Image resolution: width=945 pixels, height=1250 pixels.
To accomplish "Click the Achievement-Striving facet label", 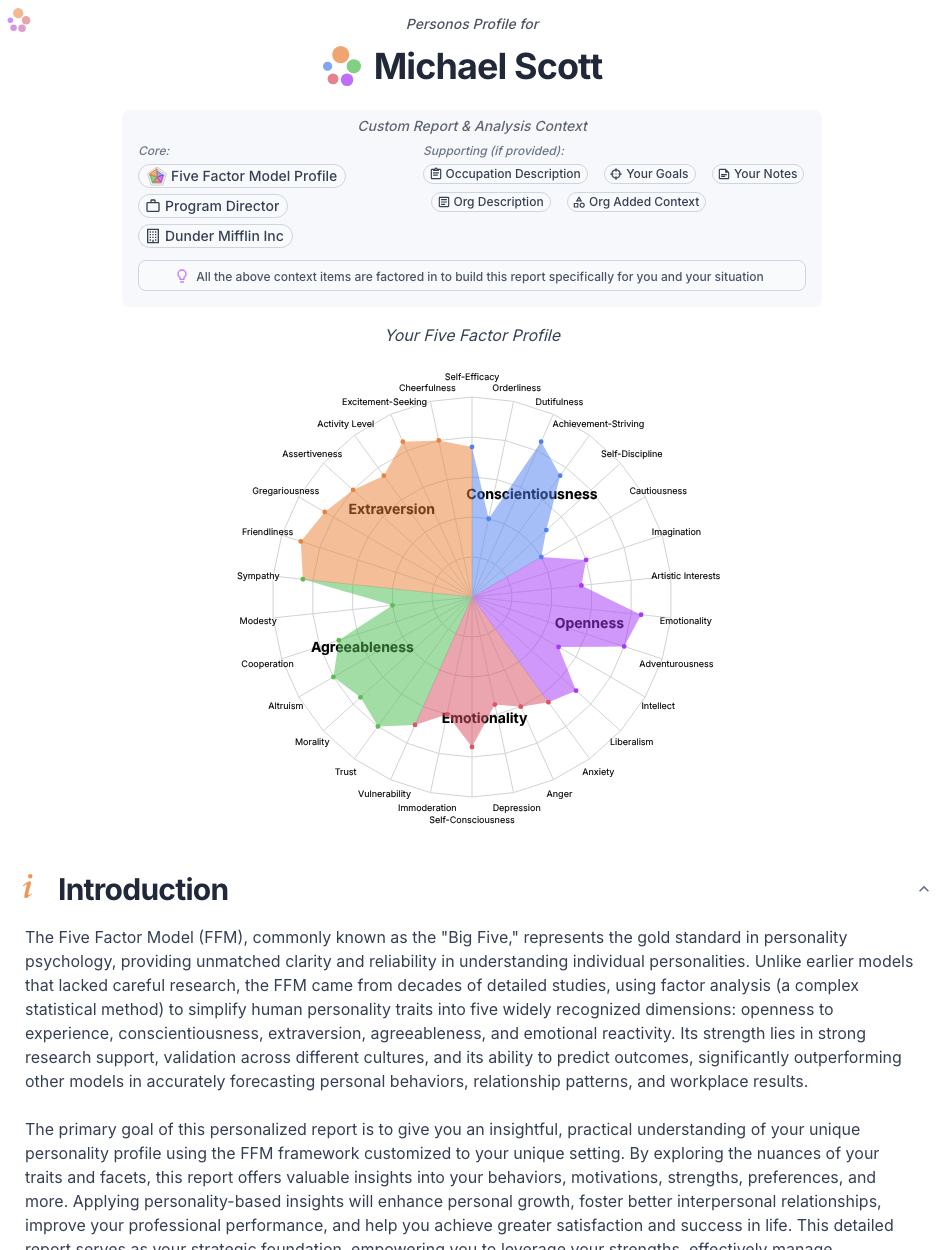I will point(598,424).
